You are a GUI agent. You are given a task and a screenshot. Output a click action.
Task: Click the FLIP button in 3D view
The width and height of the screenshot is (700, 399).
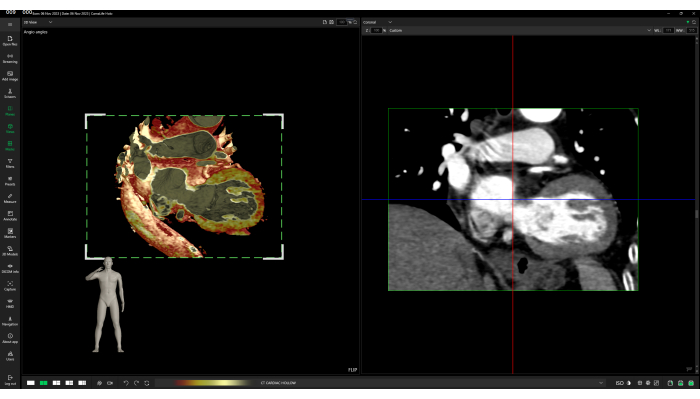[352, 370]
